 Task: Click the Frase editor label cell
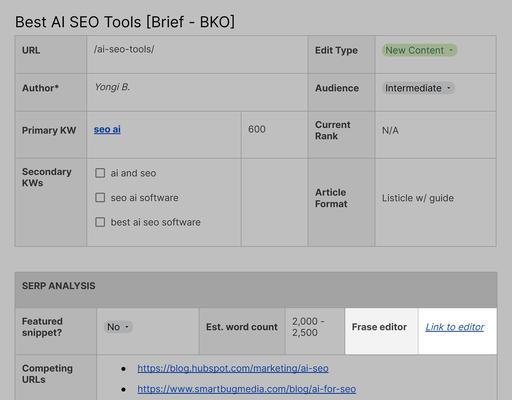pyautogui.click(x=382, y=331)
